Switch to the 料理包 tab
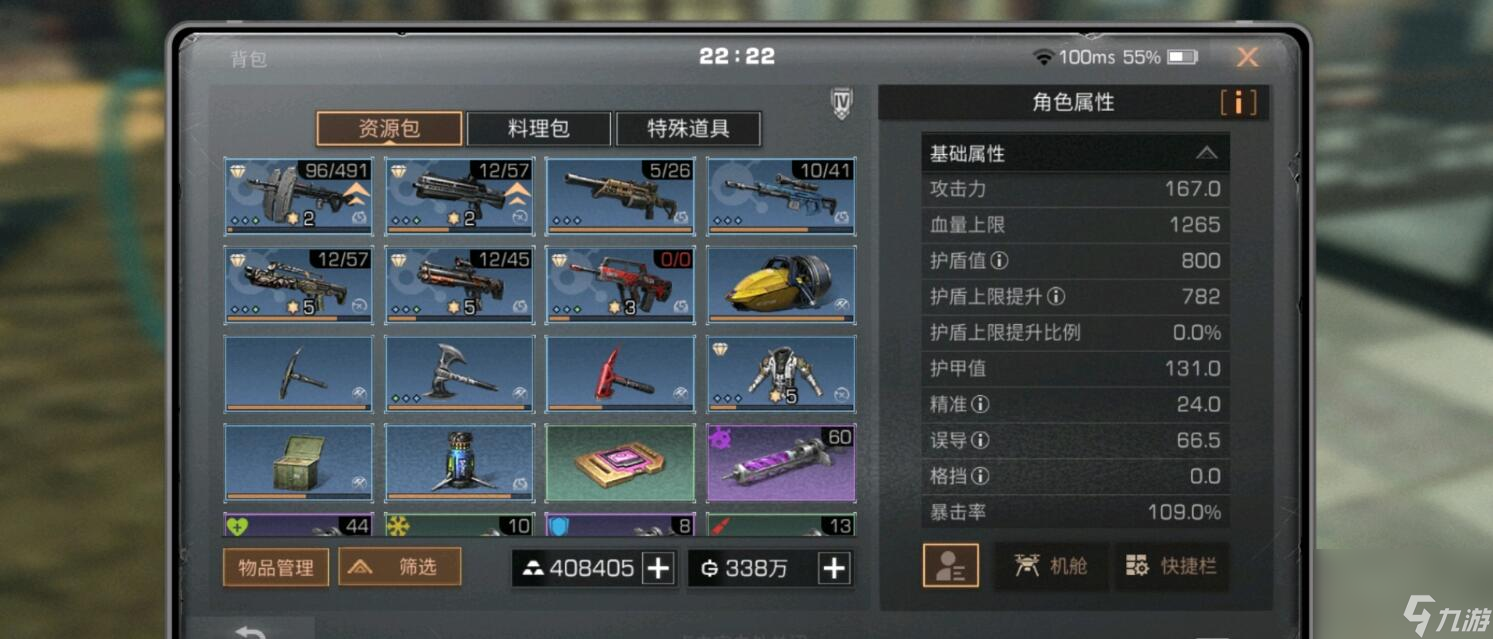This screenshot has height=639, width=1493. click(x=539, y=129)
